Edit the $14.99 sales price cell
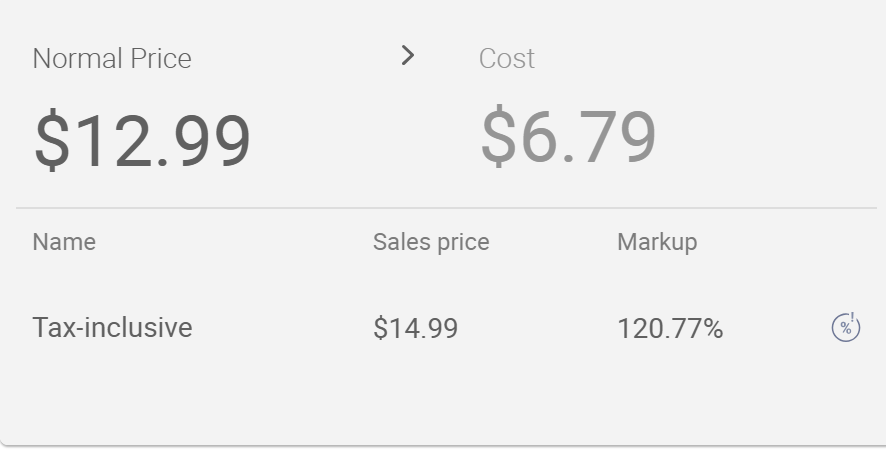Image resolution: width=886 pixels, height=450 pixels. 415,328
